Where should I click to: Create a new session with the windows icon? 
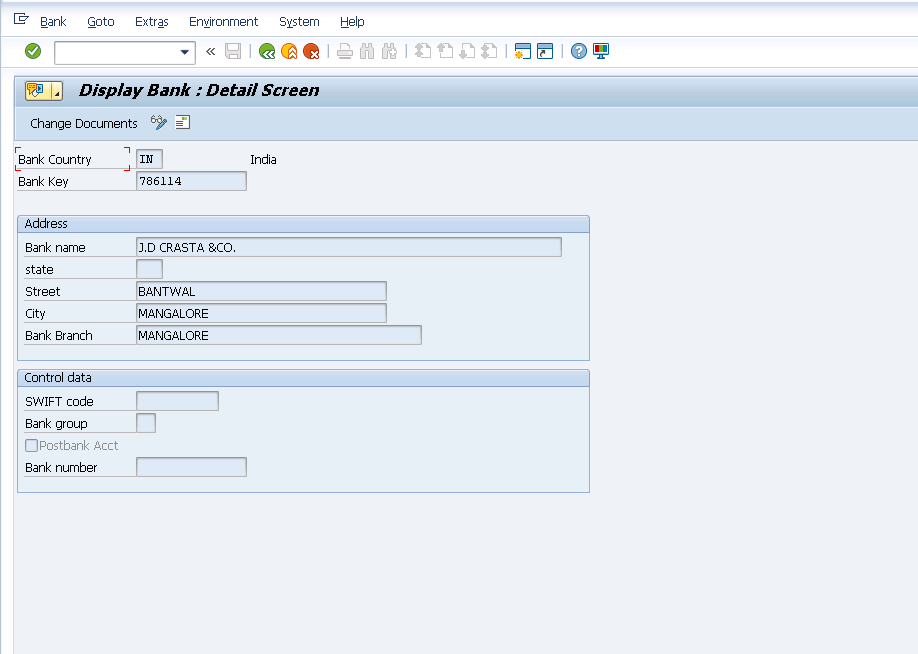point(522,51)
